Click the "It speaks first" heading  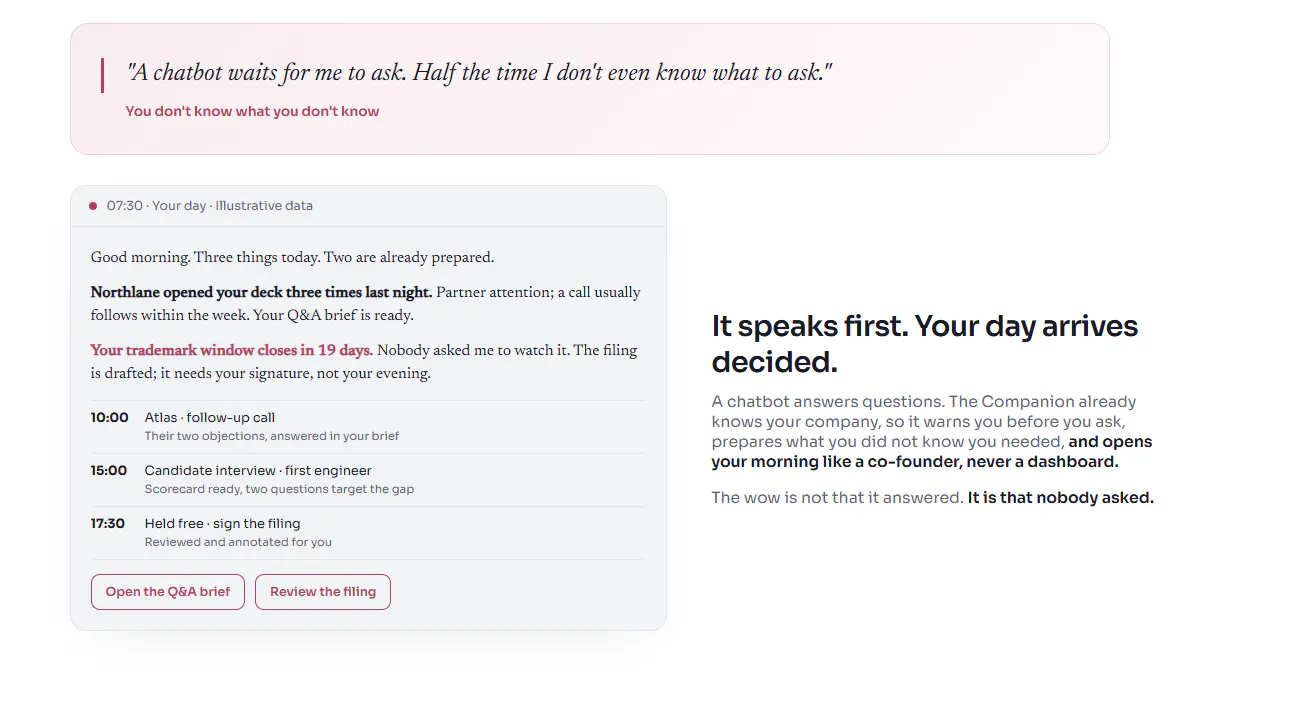925,343
